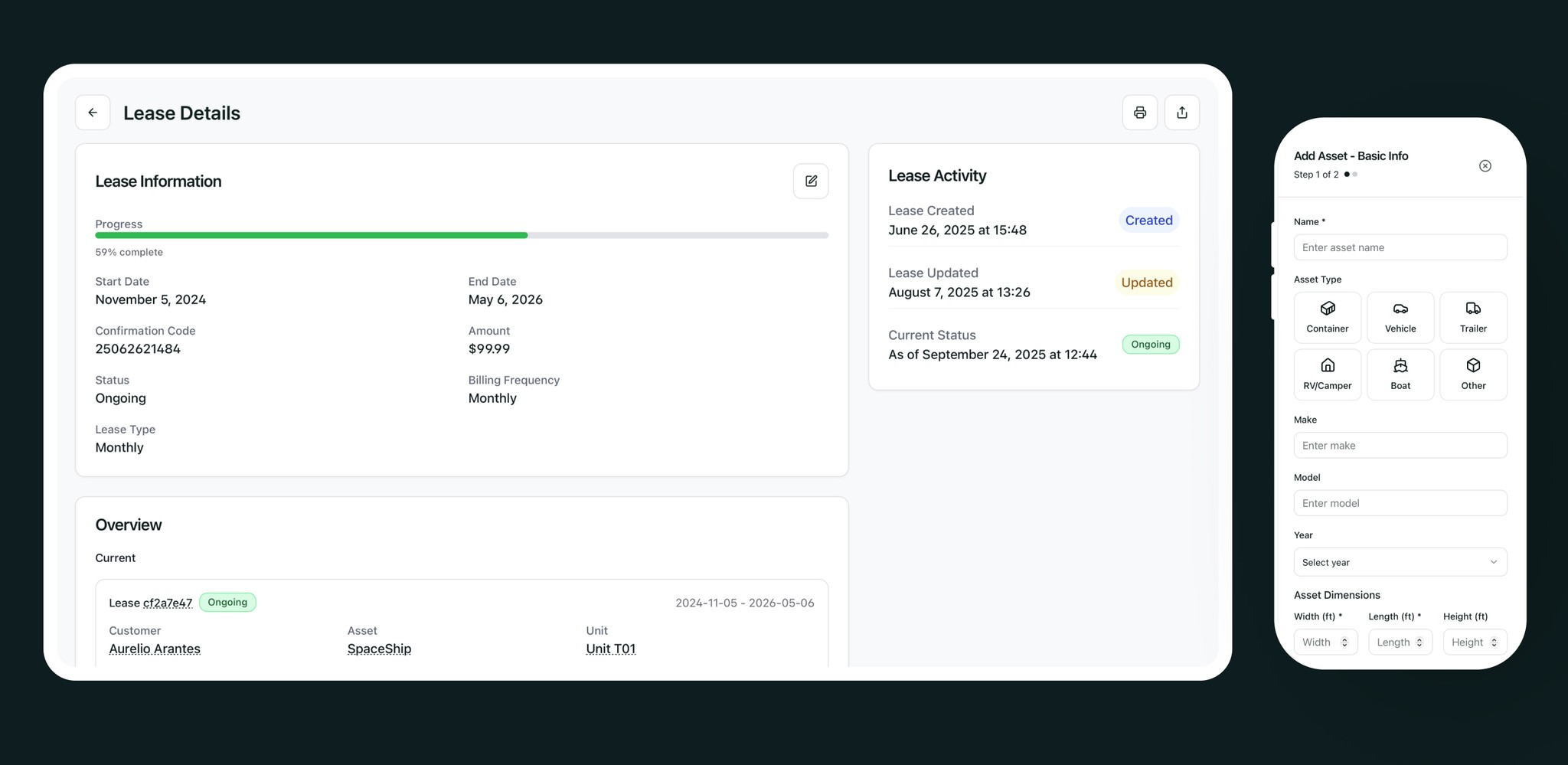The height and width of the screenshot is (765, 1568).
Task: Click the Ongoing badge beside lease cf2a7e47
Action: coord(227,602)
